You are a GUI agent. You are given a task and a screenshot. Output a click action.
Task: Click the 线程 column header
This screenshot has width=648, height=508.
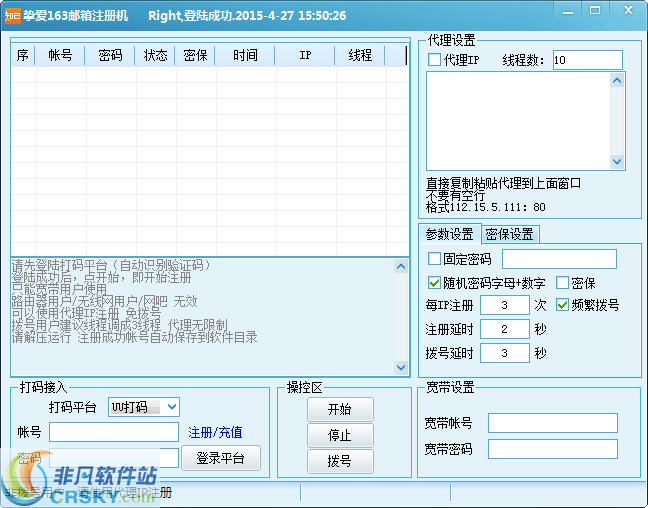tap(360, 55)
